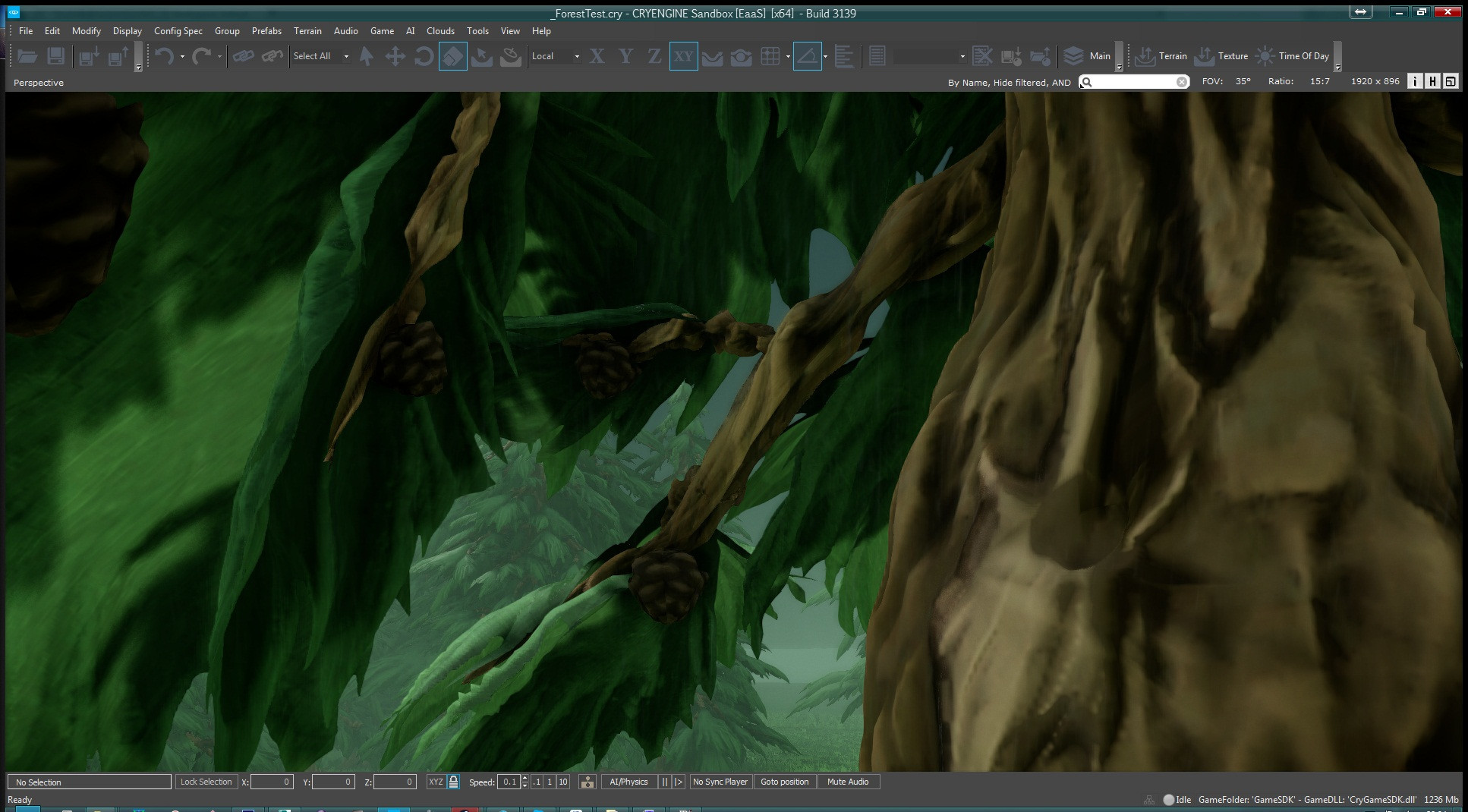1468x812 pixels.
Task: Click the Link objects chain icon
Action: pyautogui.click(x=243, y=56)
